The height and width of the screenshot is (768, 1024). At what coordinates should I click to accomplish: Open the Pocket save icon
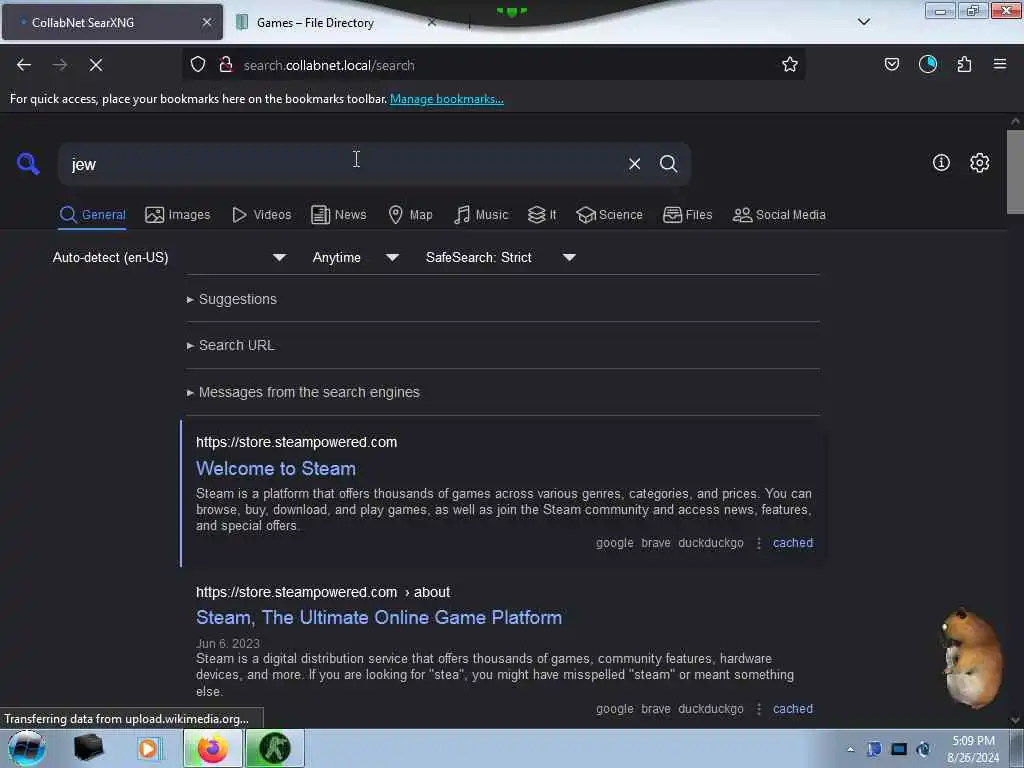click(891, 64)
